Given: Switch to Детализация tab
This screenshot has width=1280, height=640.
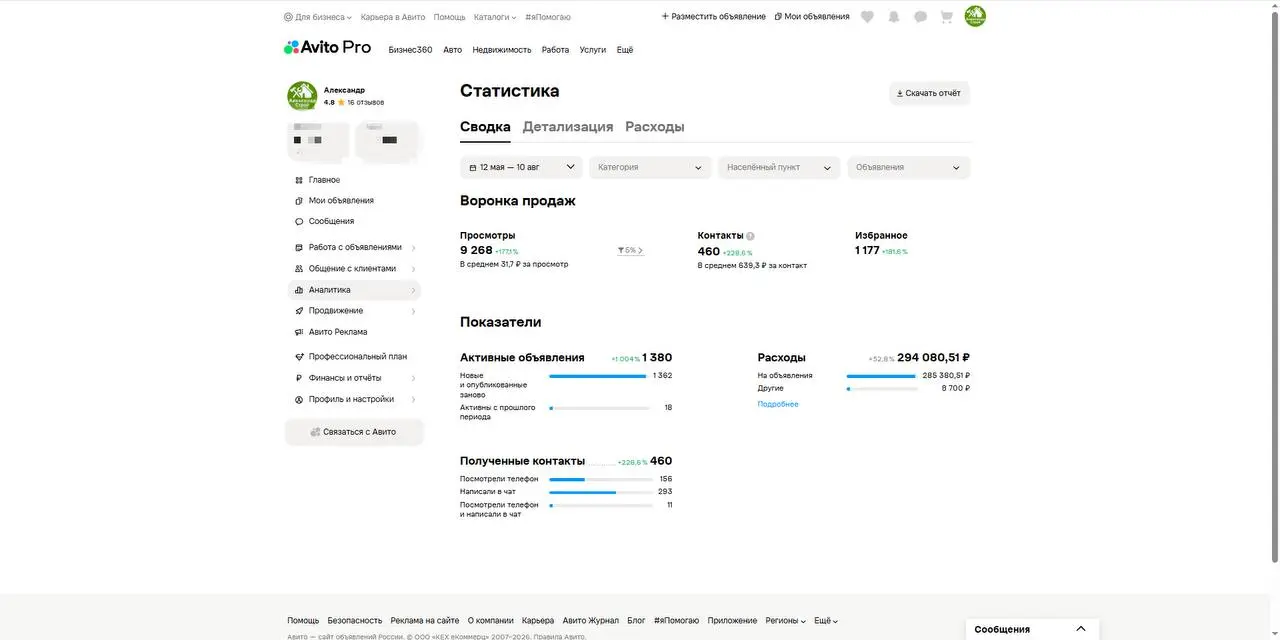Looking at the screenshot, I should (x=568, y=127).
